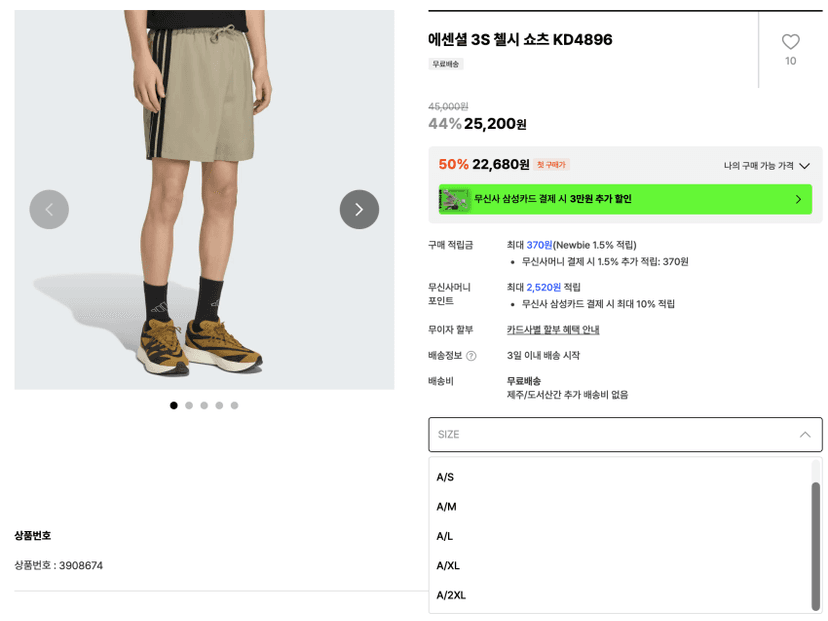
Task: Go to next product image arrow
Action: pos(359,209)
